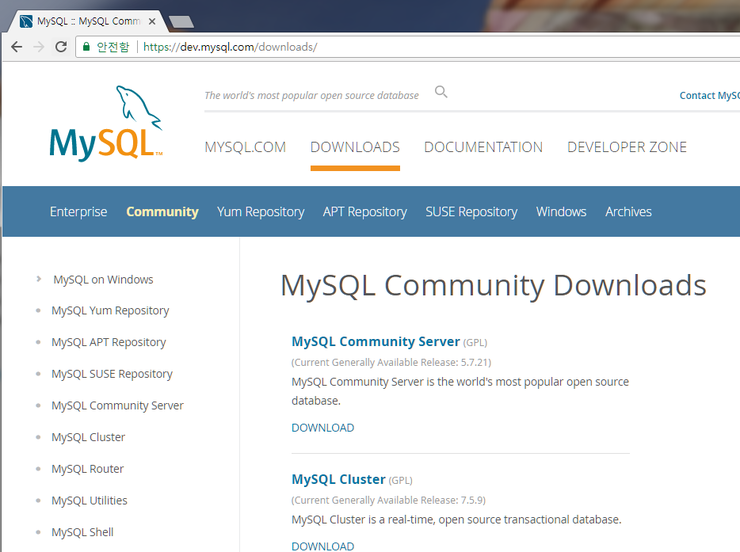The height and width of the screenshot is (552, 740).
Task: Open the APT Repository tab
Action: tap(365, 212)
